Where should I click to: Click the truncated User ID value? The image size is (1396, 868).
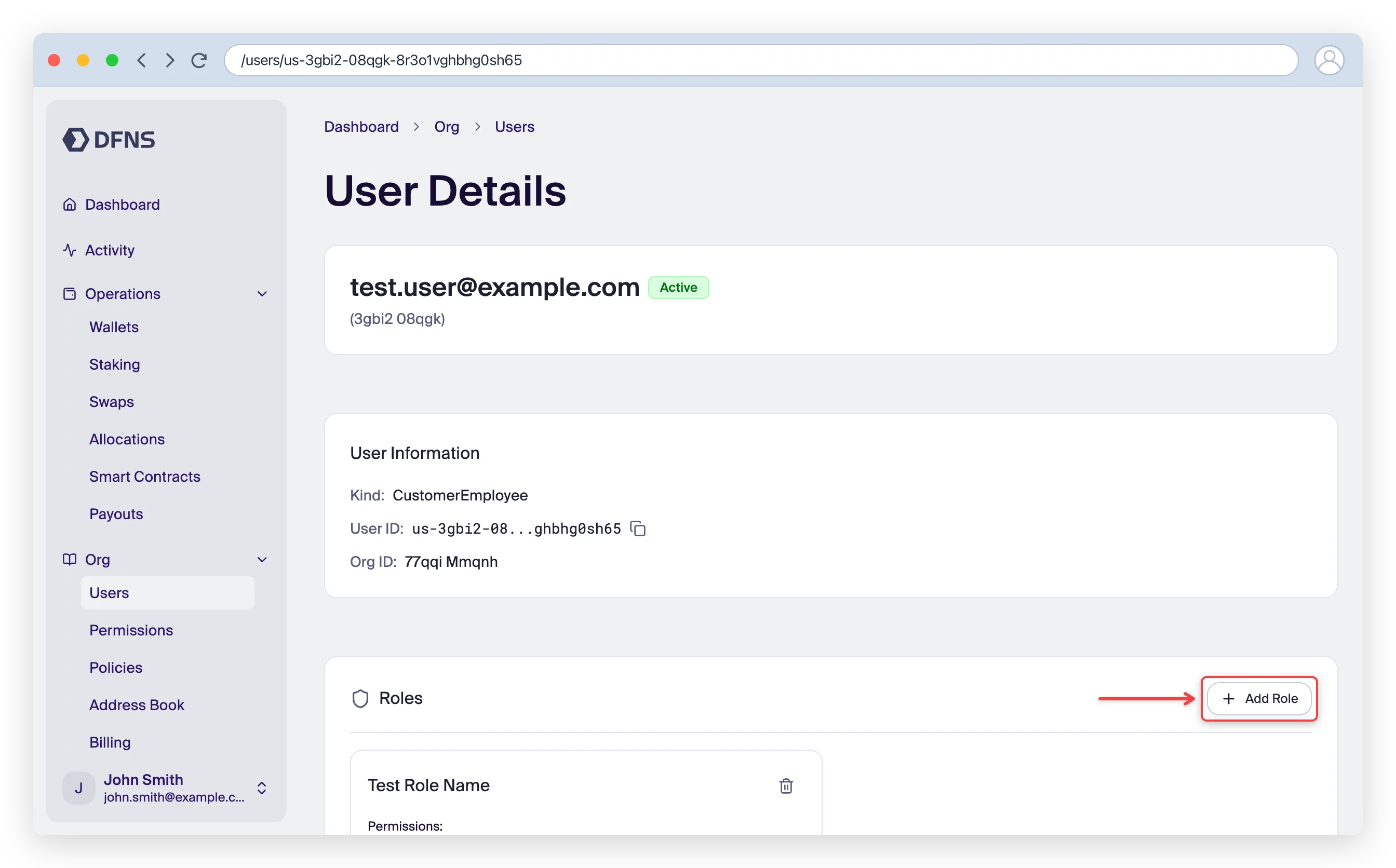click(516, 528)
